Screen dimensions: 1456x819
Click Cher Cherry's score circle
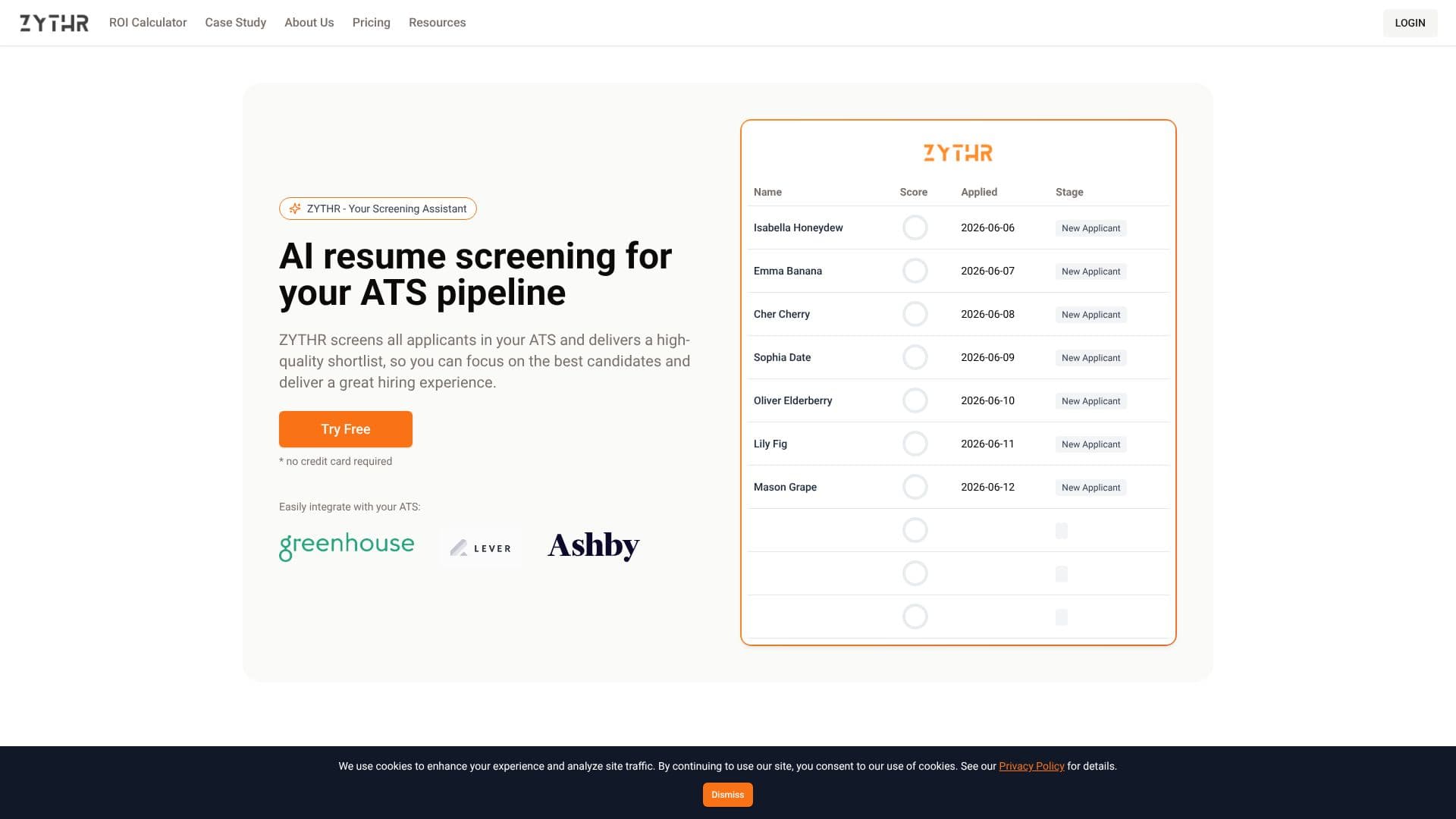pyautogui.click(x=915, y=314)
